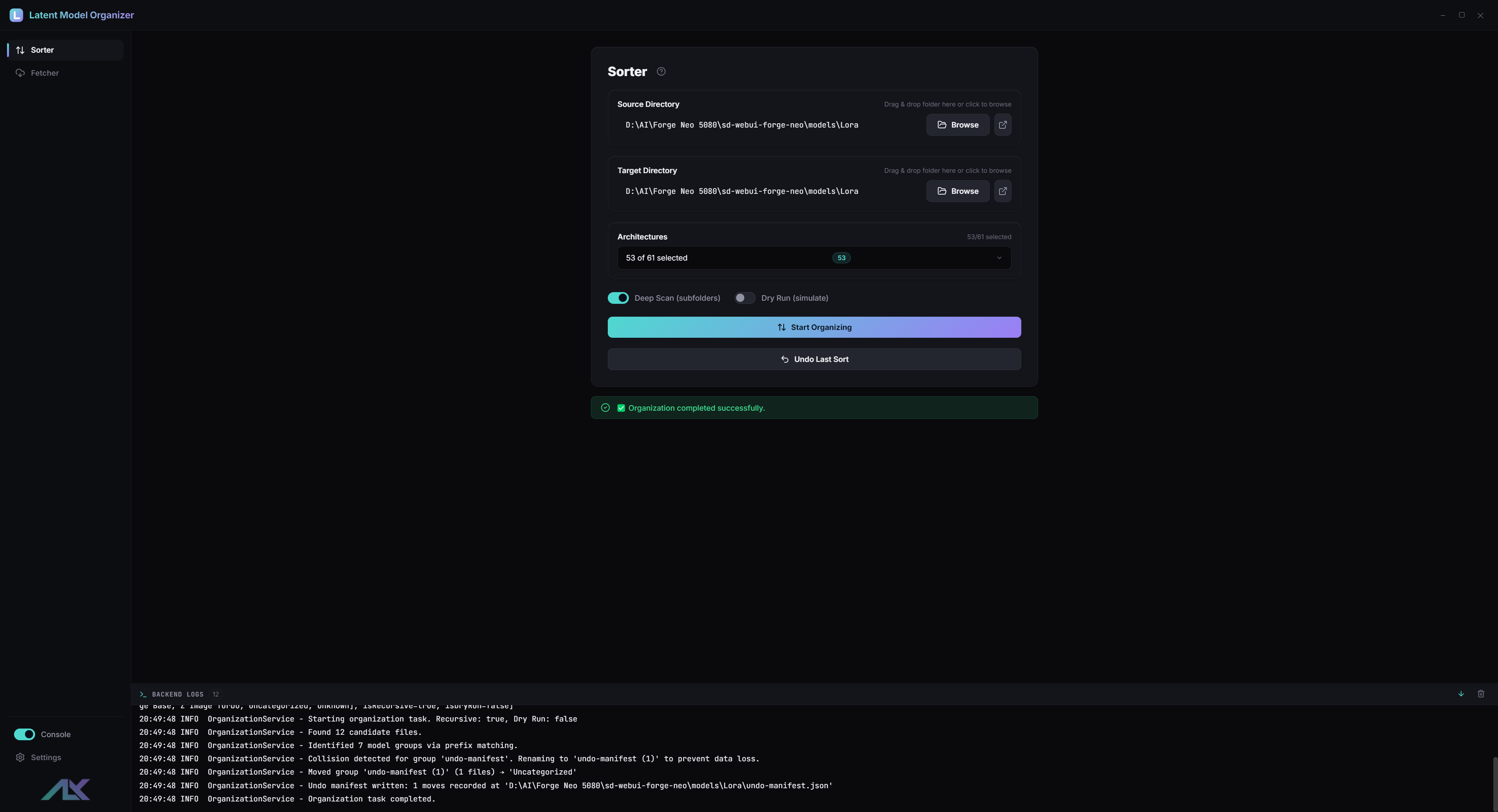The height and width of the screenshot is (812, 1498).
Task: Select the 'Moved group undo-manifest (1)' log line
Action: tap(358, 773)
